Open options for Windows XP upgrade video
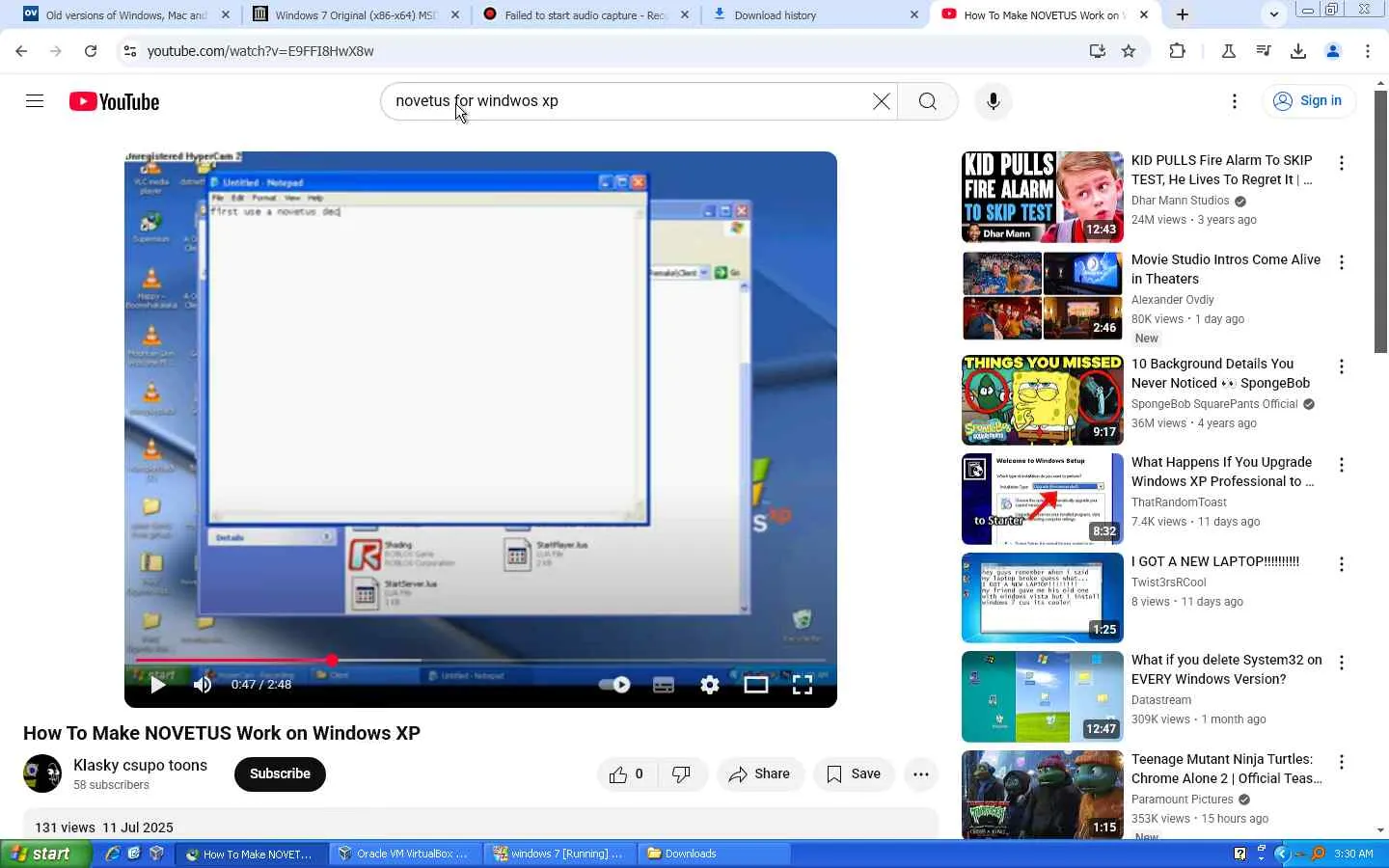 pyautogui.click(x=1341, y=465)
